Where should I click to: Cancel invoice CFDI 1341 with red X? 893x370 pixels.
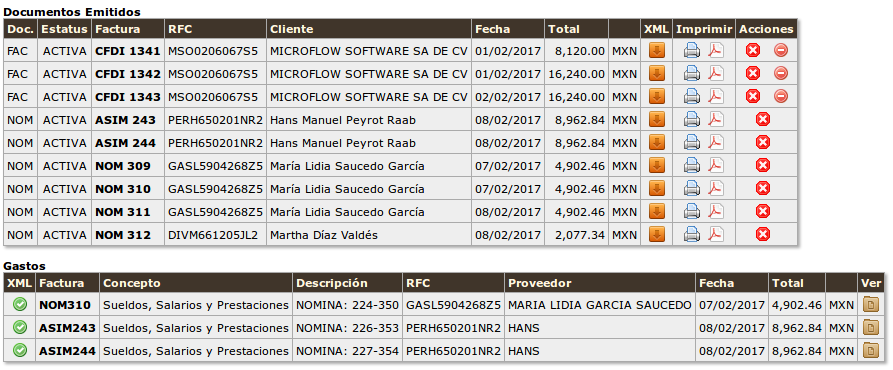(753, 51)
